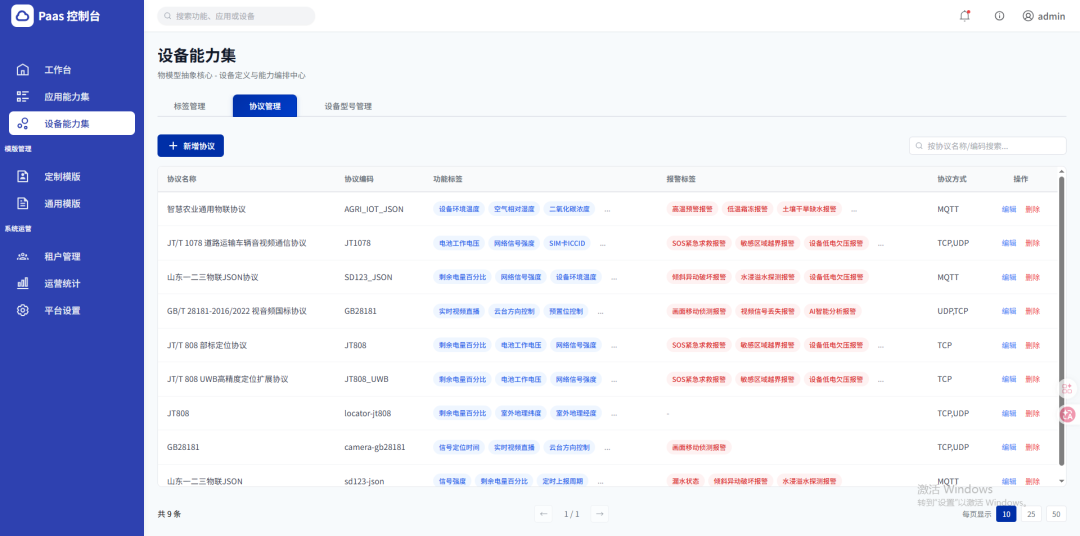Set page size to 25
This screenshot has height=536, width=1080.
[1031, 514]
